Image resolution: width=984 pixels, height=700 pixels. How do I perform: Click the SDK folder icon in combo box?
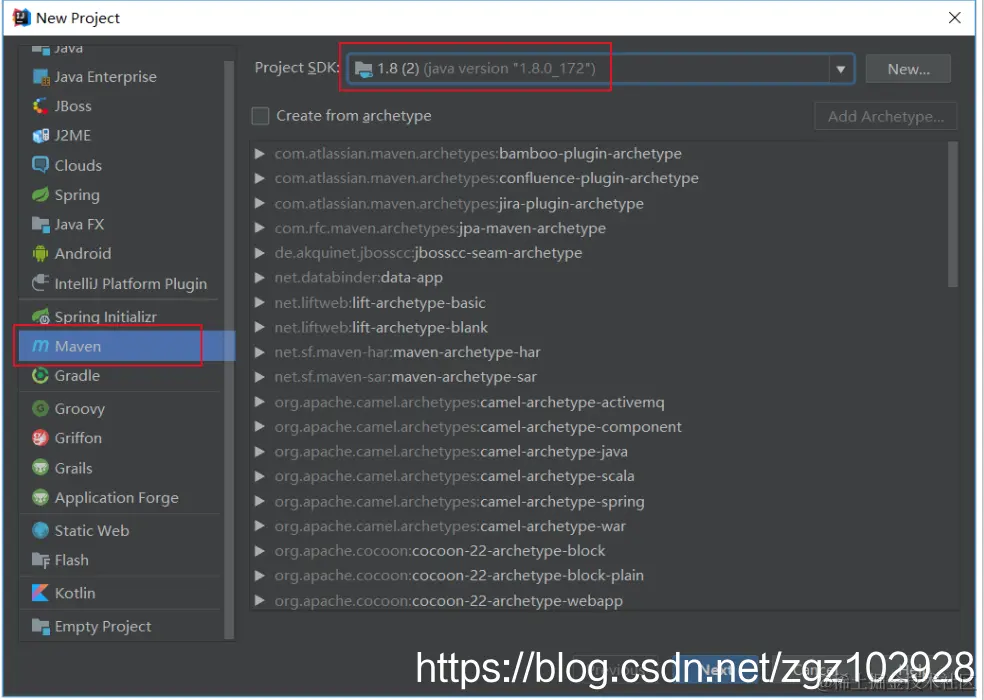pos(363,69)
